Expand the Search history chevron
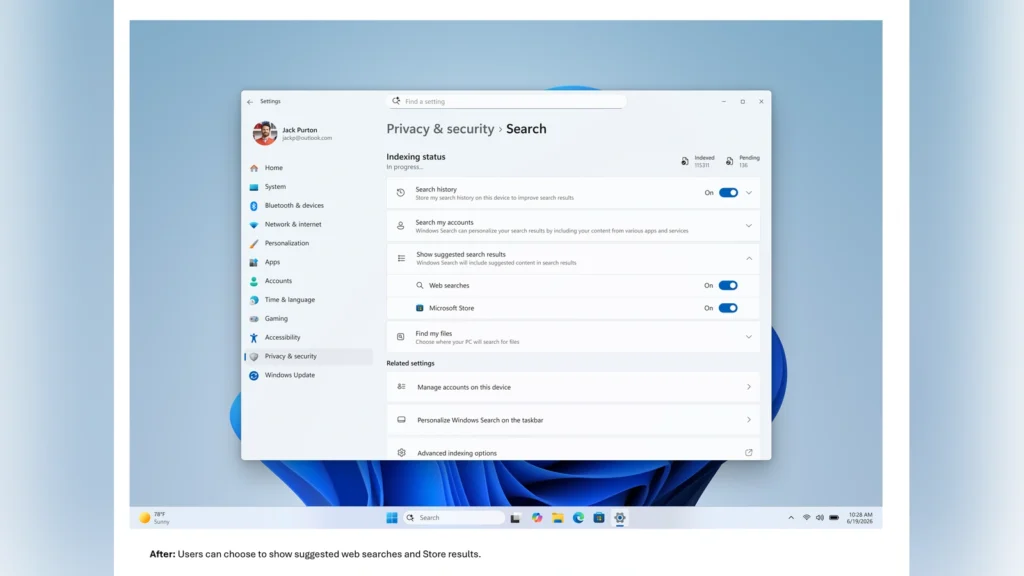1024x576 pixels. tap(749, 193)
